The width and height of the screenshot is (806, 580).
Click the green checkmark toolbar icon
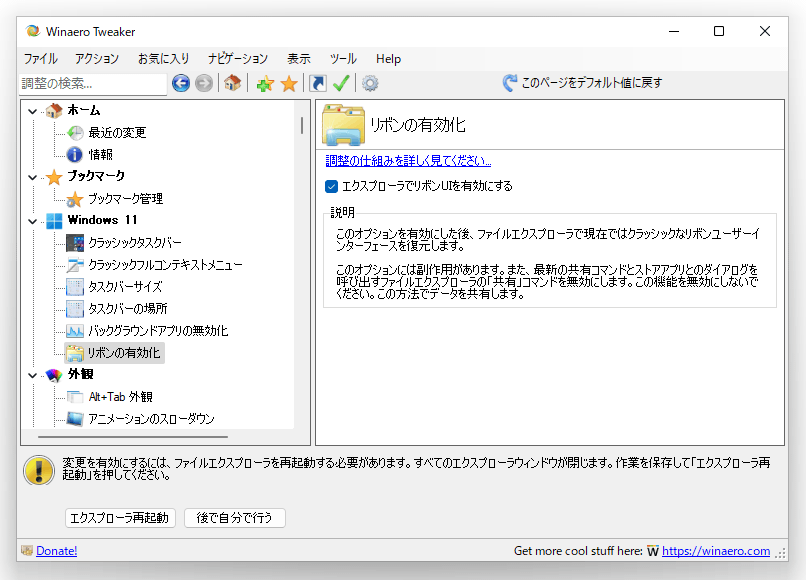click(x=341, y=83)
